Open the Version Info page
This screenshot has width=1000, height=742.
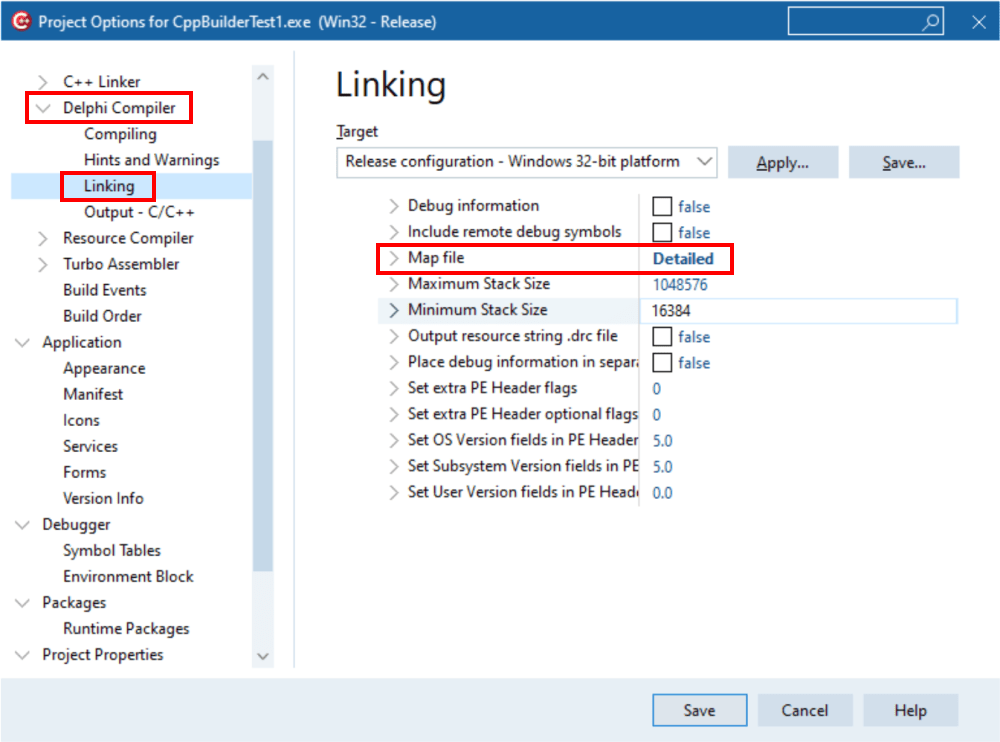[x=103, y=498]
